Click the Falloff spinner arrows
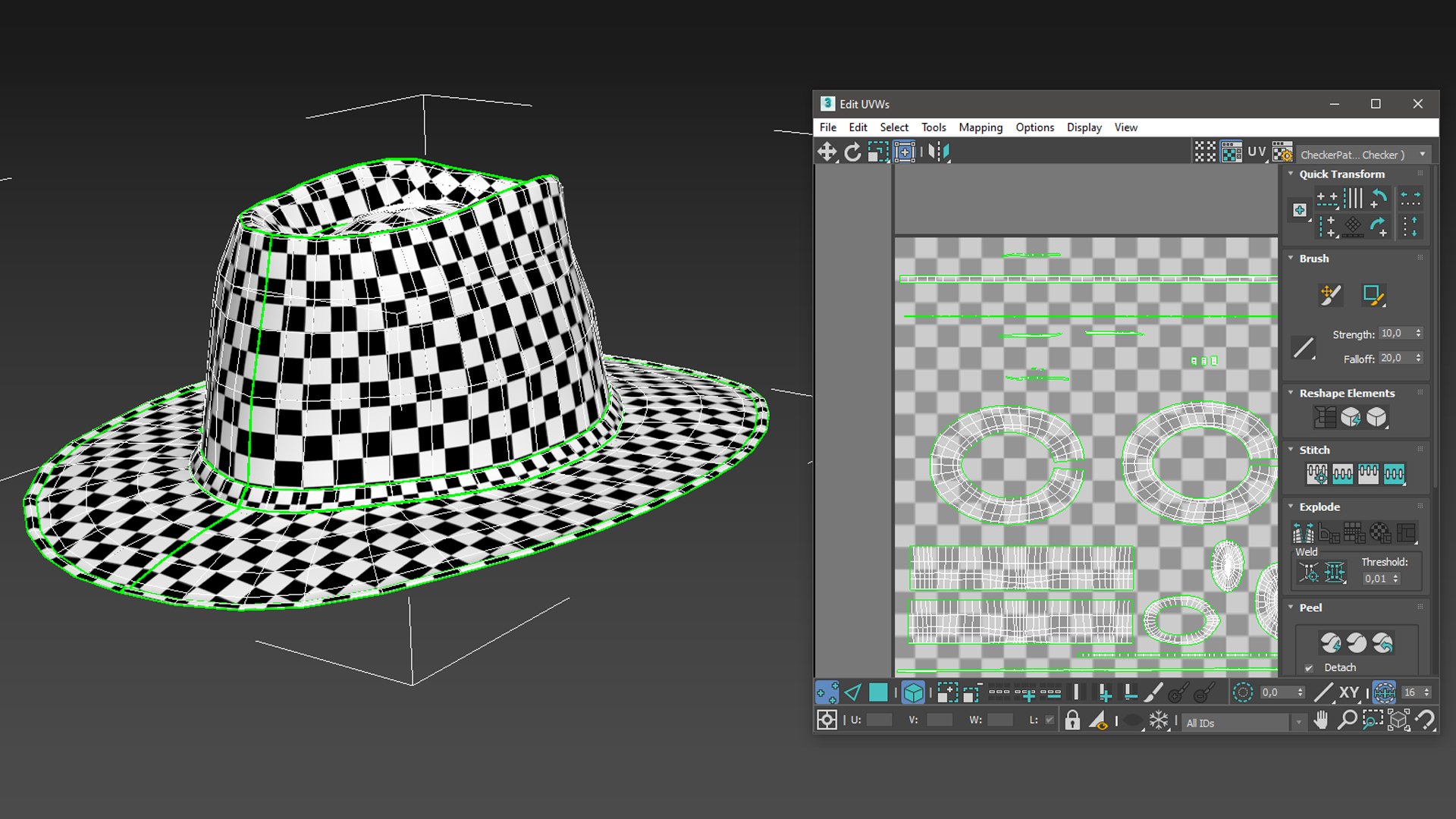1456x819 pixels. click(1418, 358)
